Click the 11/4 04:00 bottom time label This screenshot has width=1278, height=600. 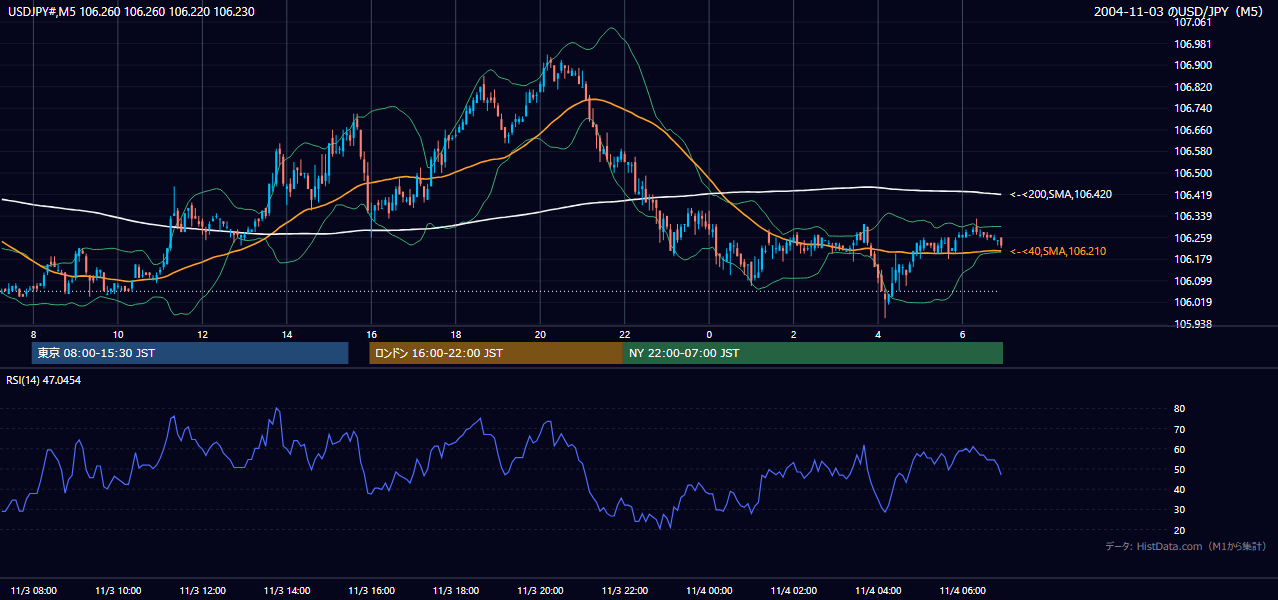[879, 590]
